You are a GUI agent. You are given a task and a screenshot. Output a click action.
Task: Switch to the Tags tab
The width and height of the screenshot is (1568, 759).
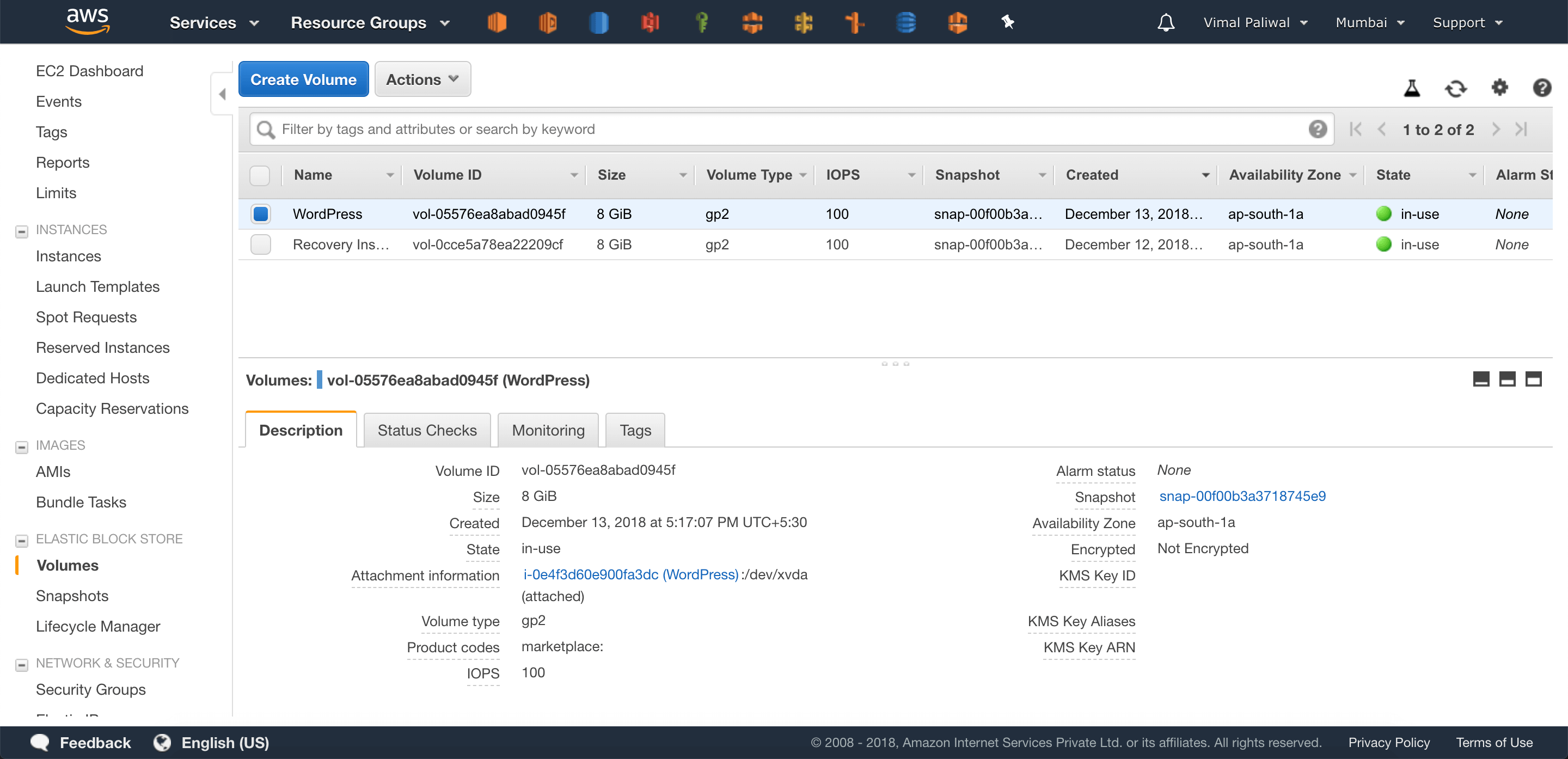click(x=635, y=430)
